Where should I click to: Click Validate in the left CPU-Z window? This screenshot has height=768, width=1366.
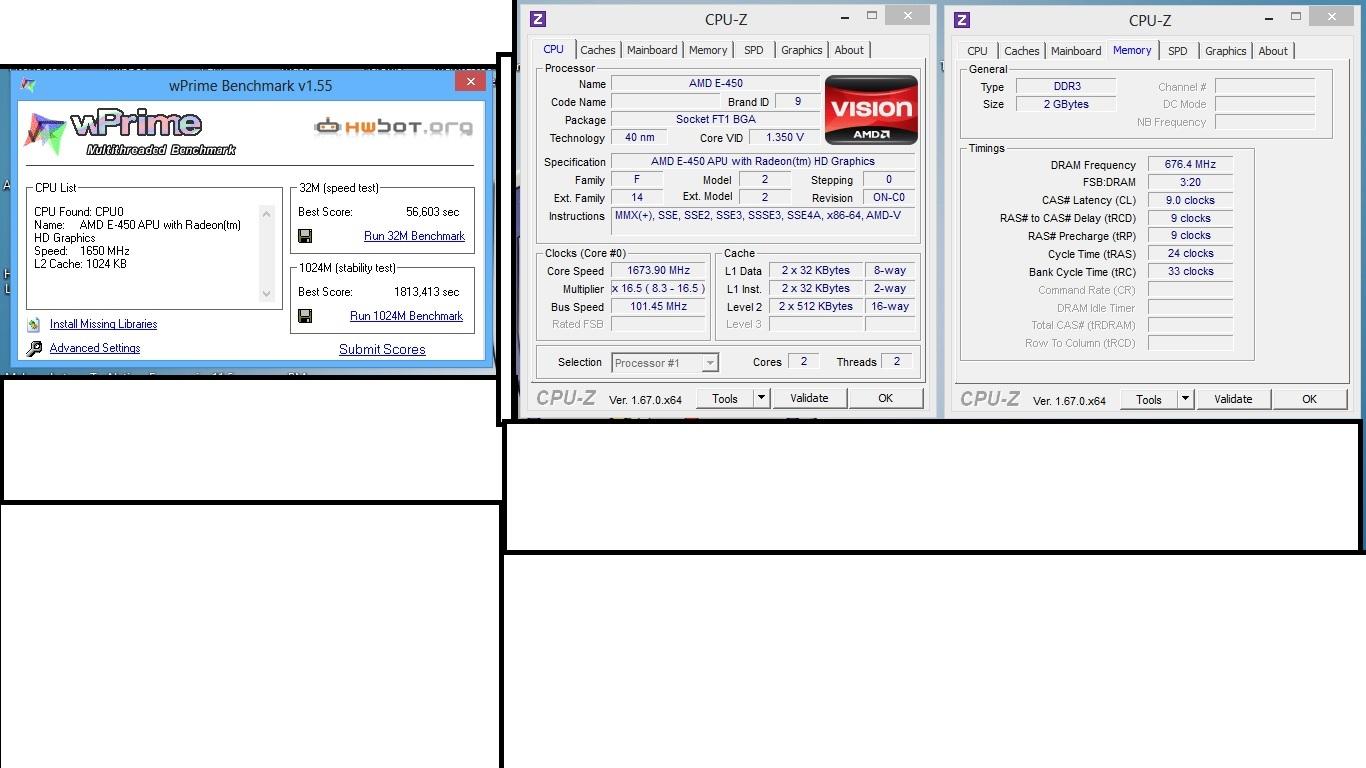click(809, 398)
